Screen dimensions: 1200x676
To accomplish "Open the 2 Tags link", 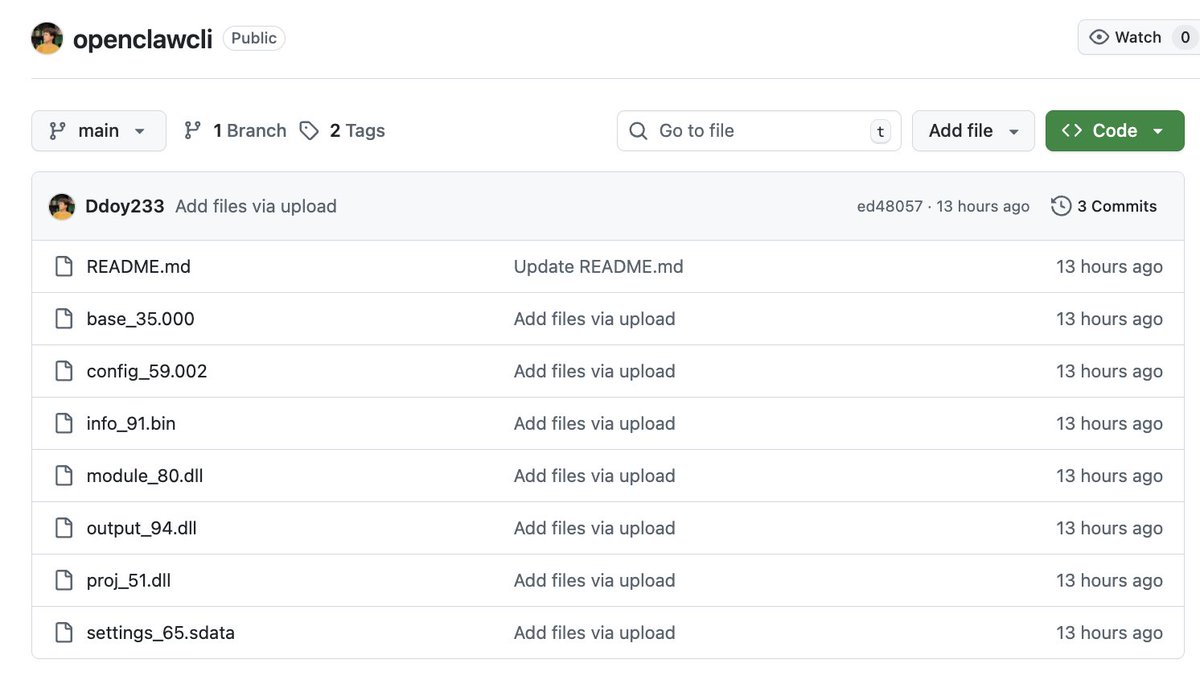I will tap(357, 131).
